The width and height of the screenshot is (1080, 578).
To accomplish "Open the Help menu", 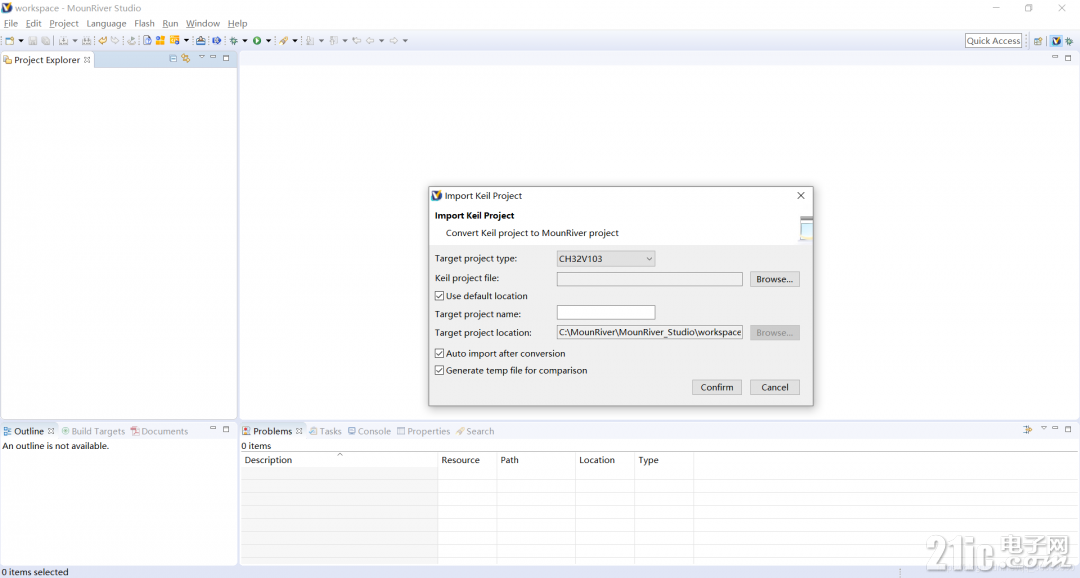I will (x=238, y=23).
